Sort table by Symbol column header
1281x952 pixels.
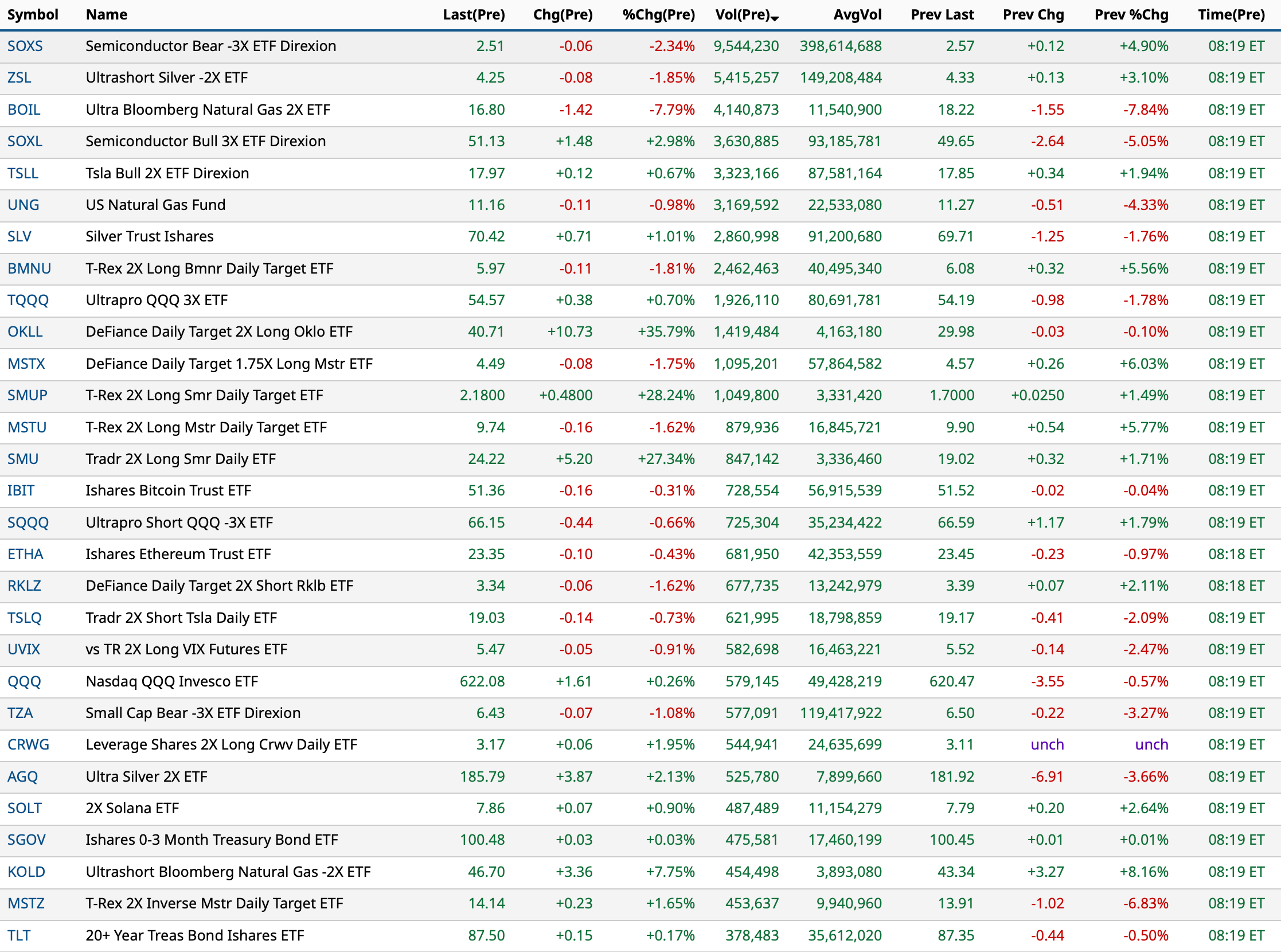33,14
